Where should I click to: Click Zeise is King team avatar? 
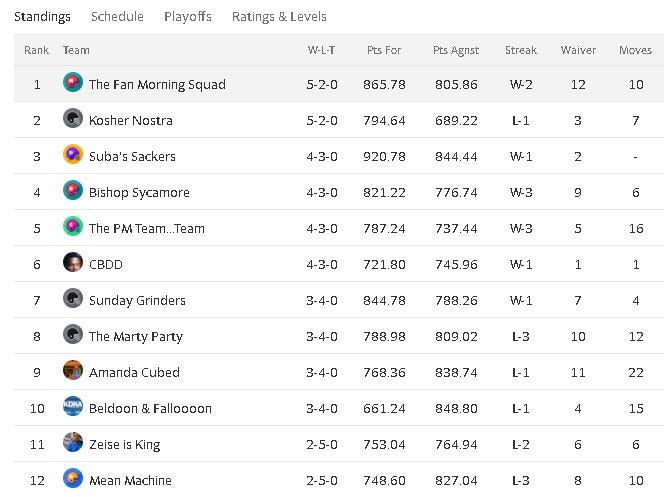point(73,443)
